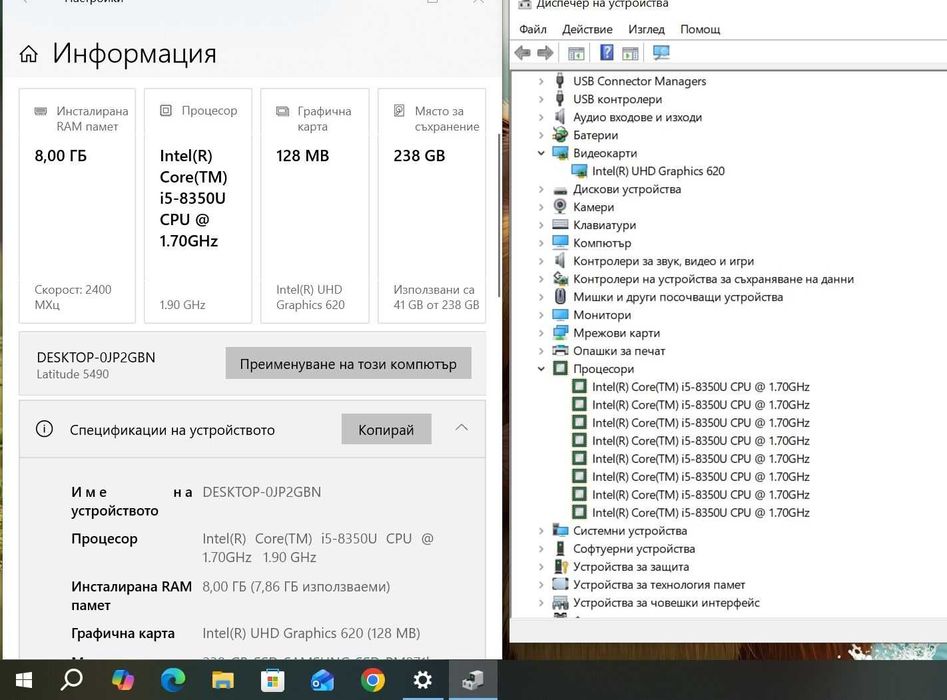Click the Устройства за защита key icon
This screenshot has height=700, width=947.
(561, 567)
